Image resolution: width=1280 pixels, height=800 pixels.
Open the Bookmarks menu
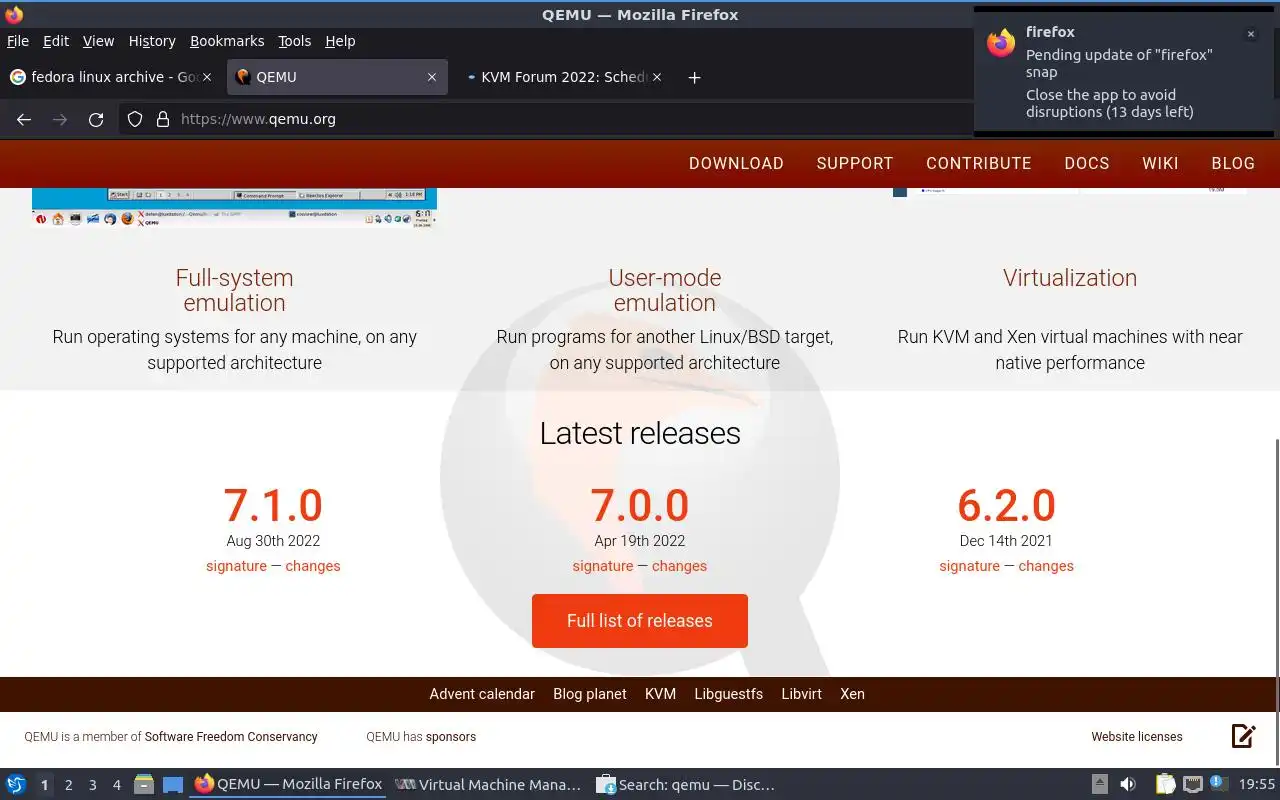click(x=227, y=41)
